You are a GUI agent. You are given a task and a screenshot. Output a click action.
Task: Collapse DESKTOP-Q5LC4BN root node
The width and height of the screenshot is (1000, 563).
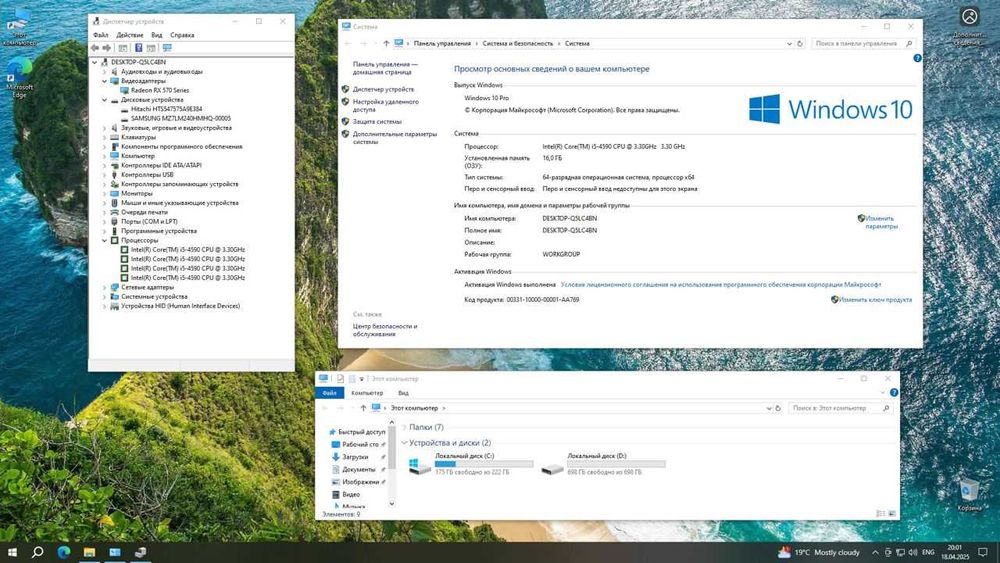(x=94, y=62)
